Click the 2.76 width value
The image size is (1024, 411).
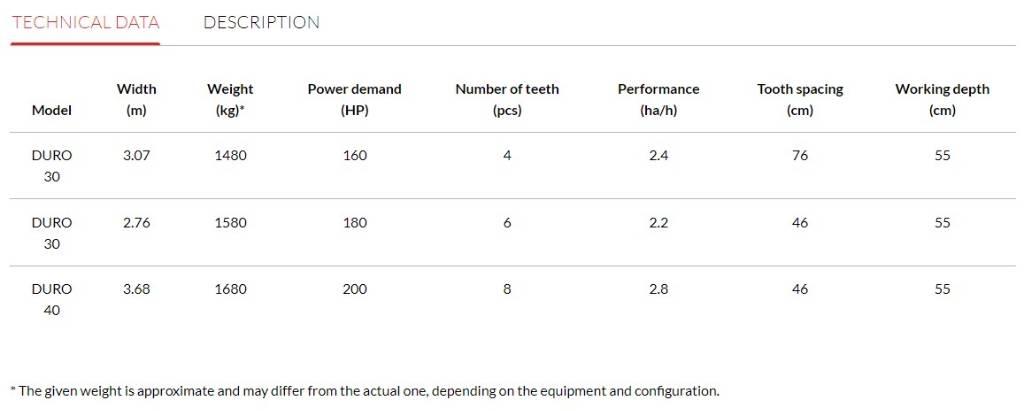(136, 223)
